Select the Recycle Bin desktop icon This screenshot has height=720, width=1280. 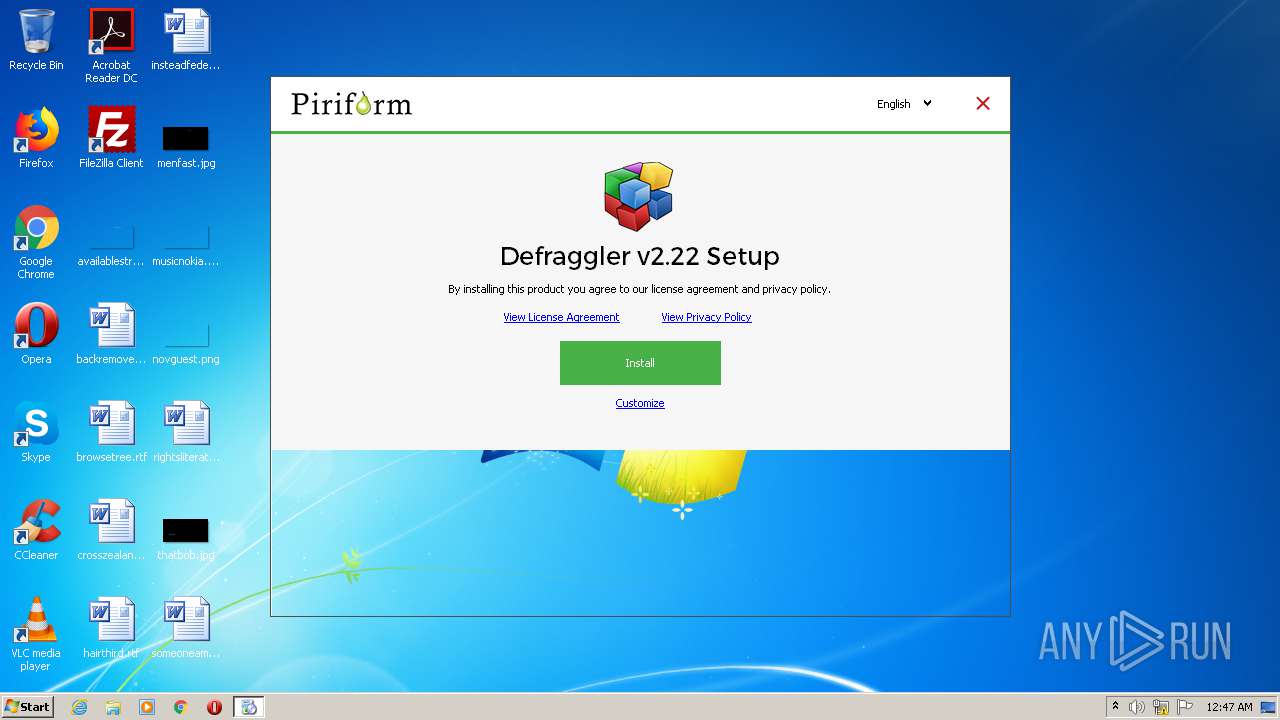click(x=36, y=41)
